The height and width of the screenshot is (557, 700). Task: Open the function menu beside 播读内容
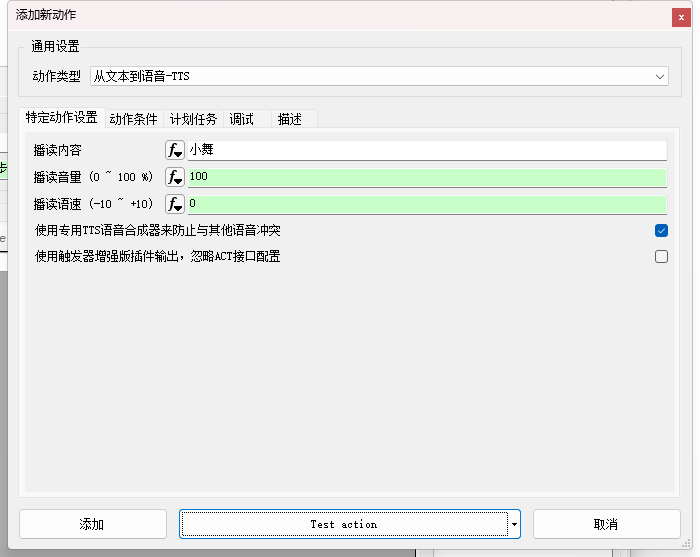175,150
